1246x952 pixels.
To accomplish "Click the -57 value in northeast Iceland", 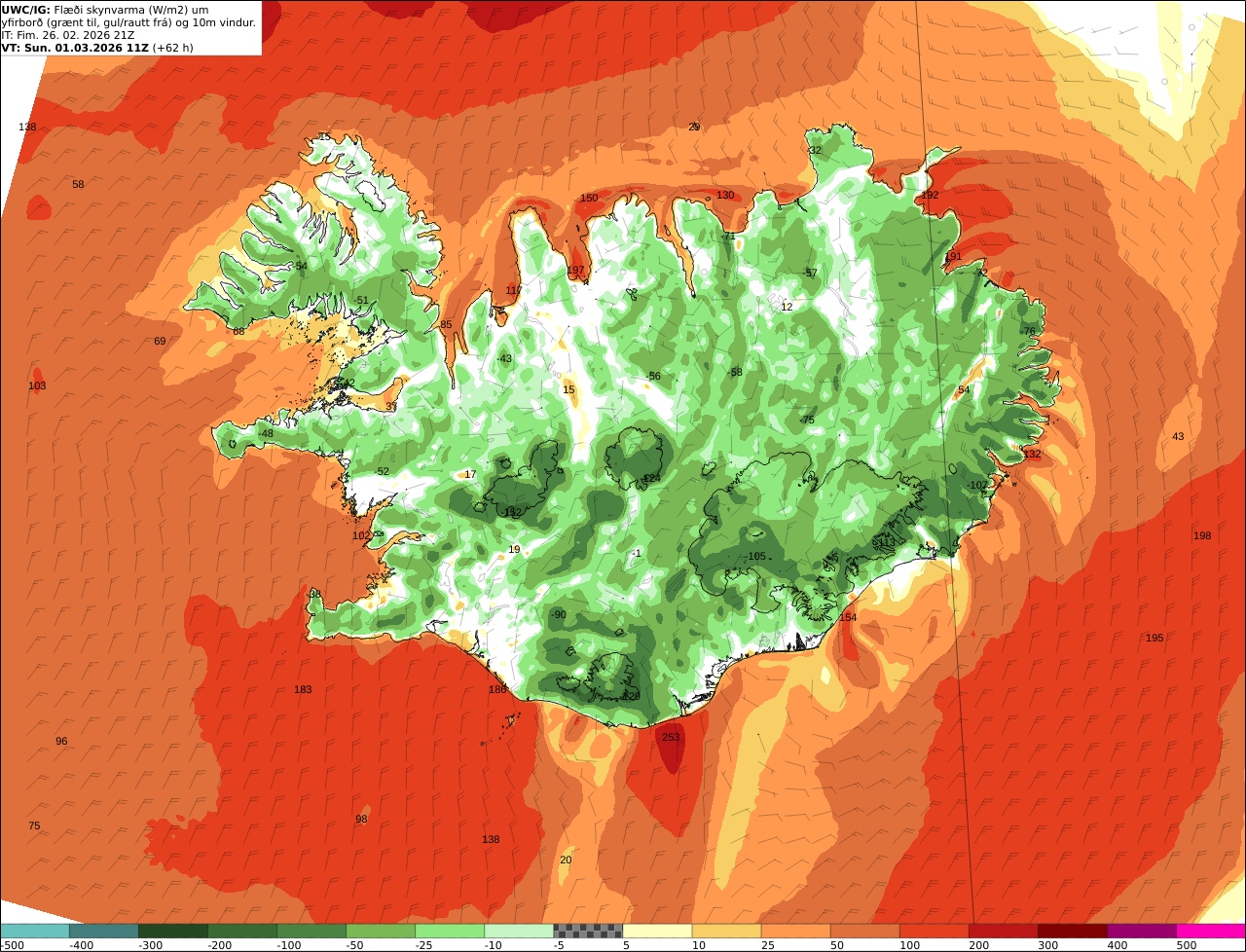I will coord(810,275).
